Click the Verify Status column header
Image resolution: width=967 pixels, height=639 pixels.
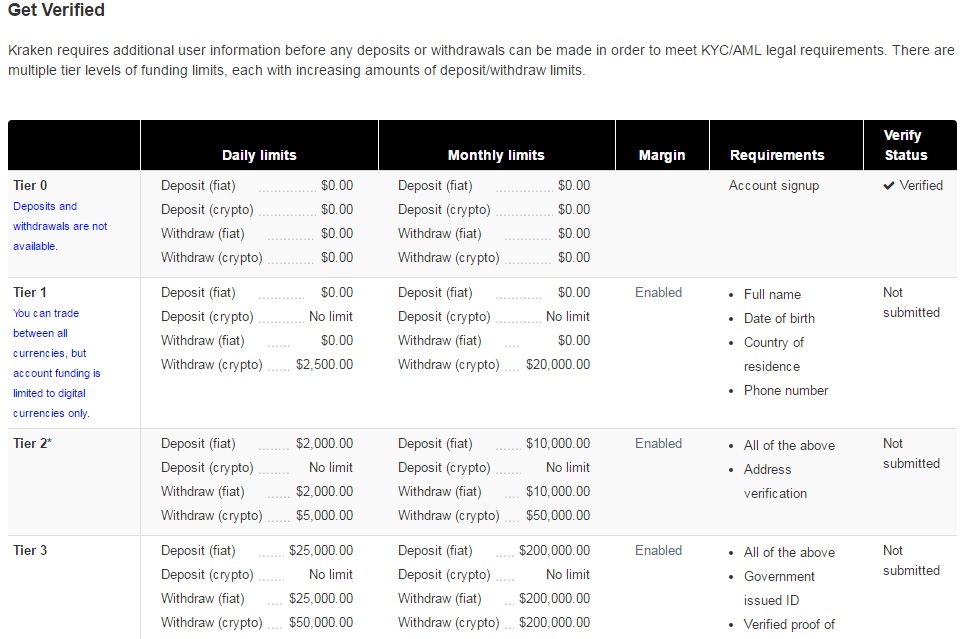[905, 145]
